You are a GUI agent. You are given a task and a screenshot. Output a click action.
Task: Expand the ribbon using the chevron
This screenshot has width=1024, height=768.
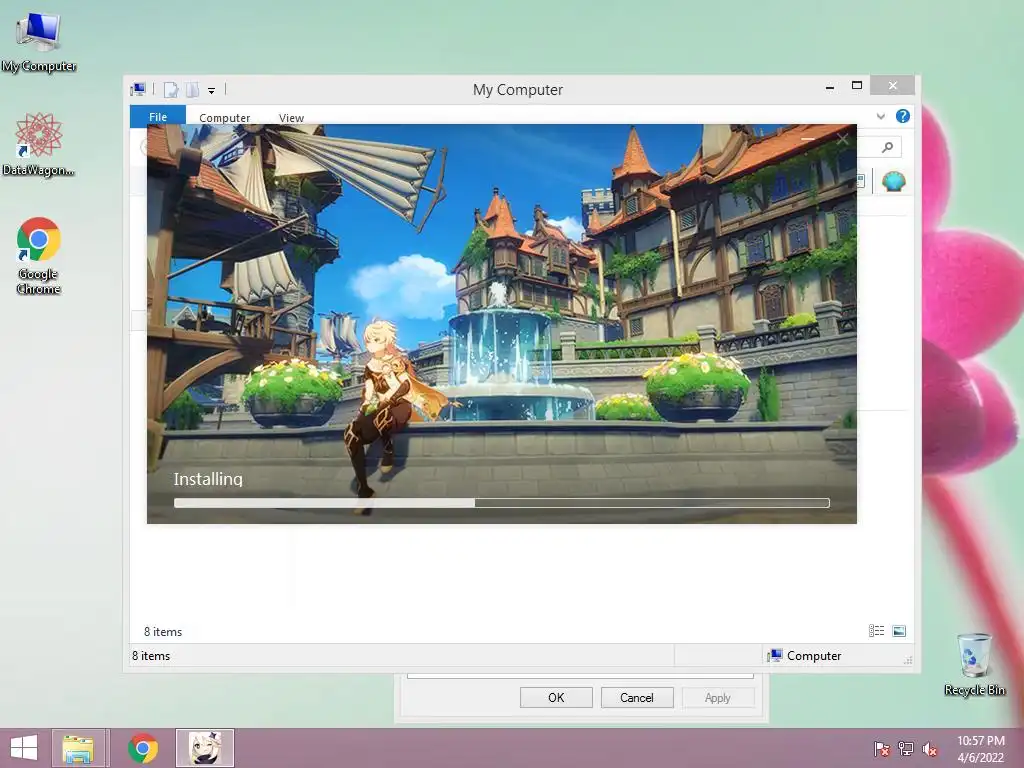click(x=881, y=116)
